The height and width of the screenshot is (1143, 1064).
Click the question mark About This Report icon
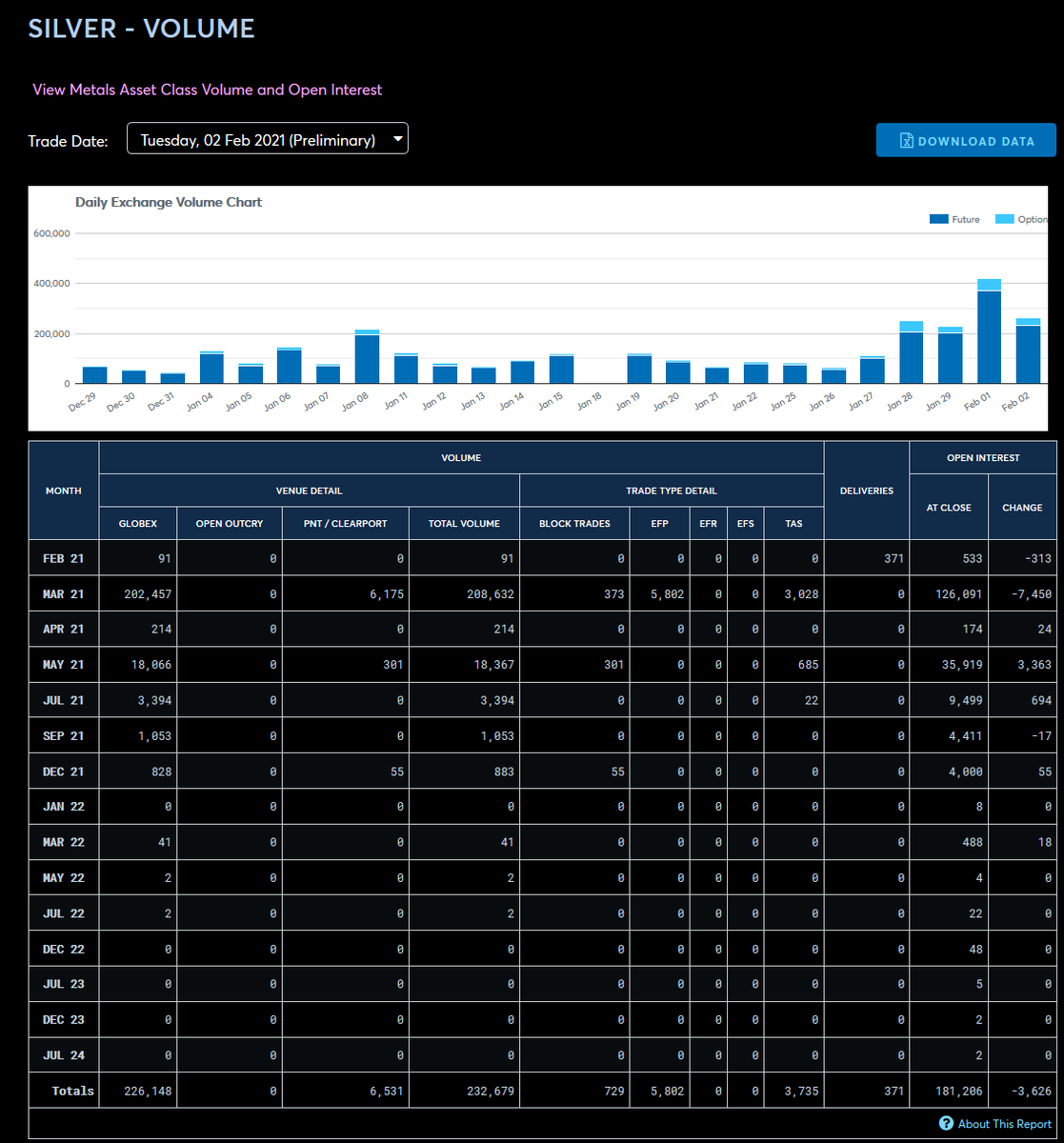pos(946,1124)
